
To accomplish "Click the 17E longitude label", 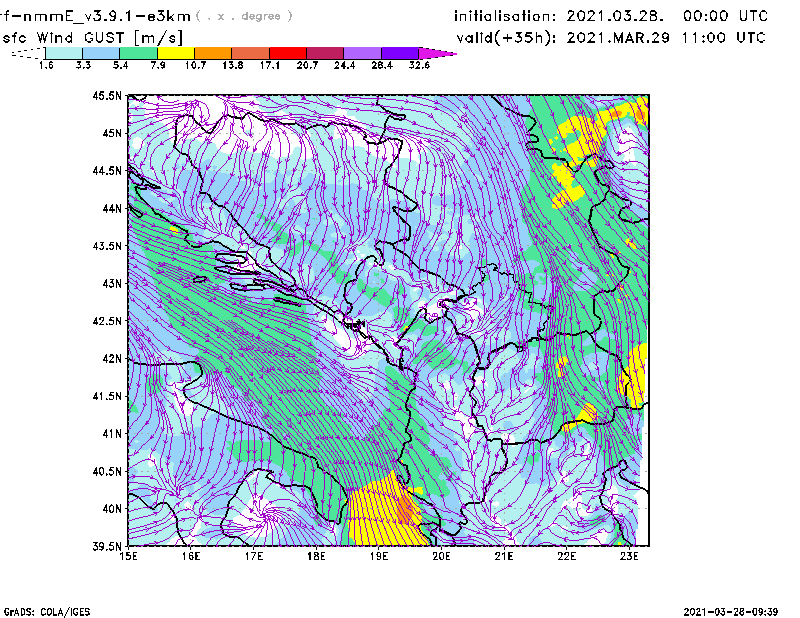I will click(x=254, y=556).
